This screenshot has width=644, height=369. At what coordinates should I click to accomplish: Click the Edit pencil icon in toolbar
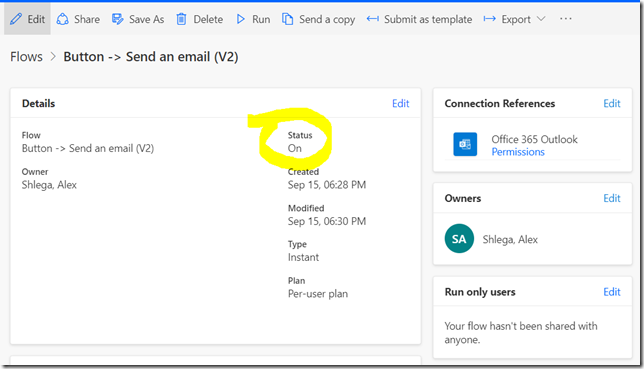(16, 19)
